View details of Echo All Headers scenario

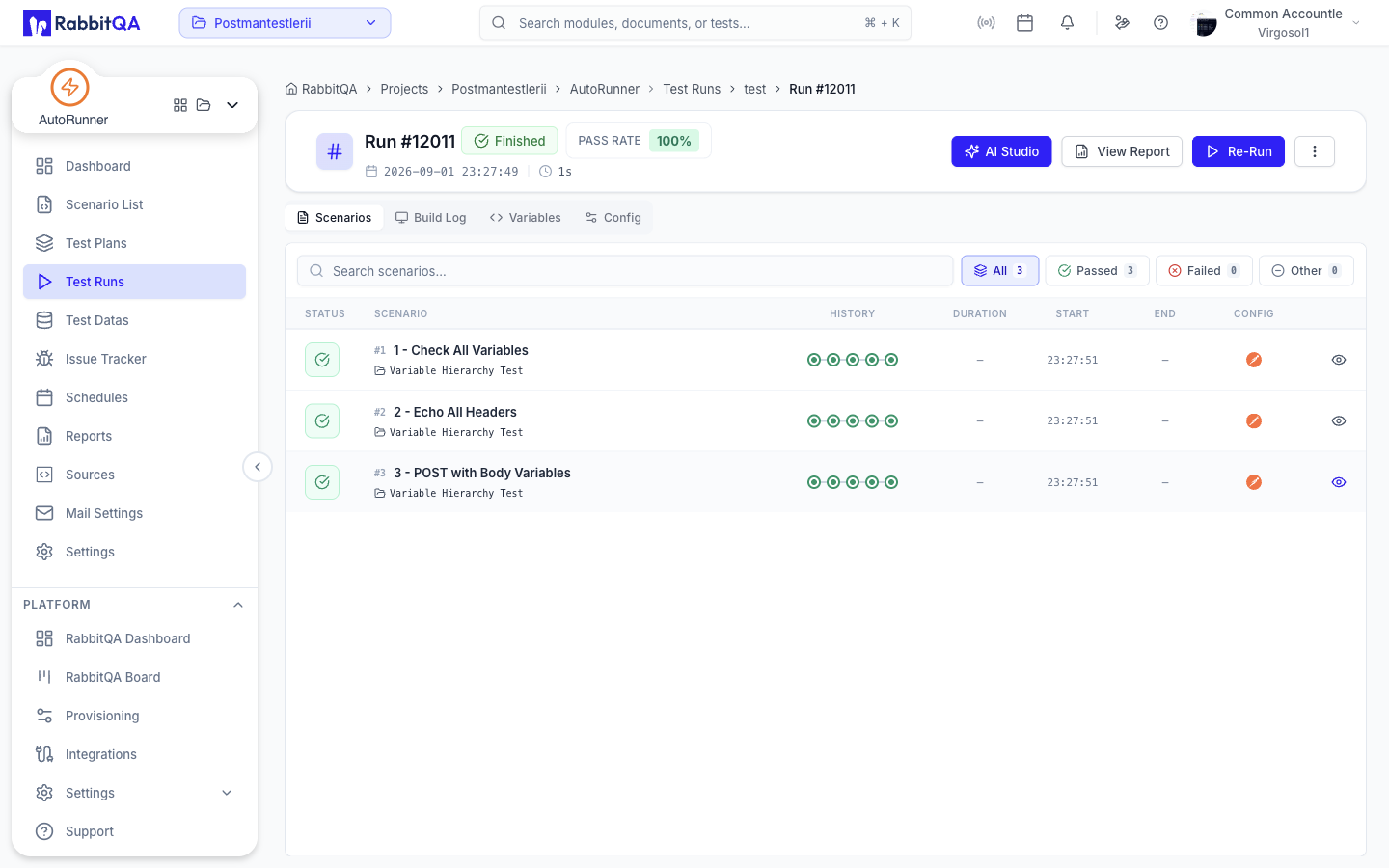point(1339,420)
